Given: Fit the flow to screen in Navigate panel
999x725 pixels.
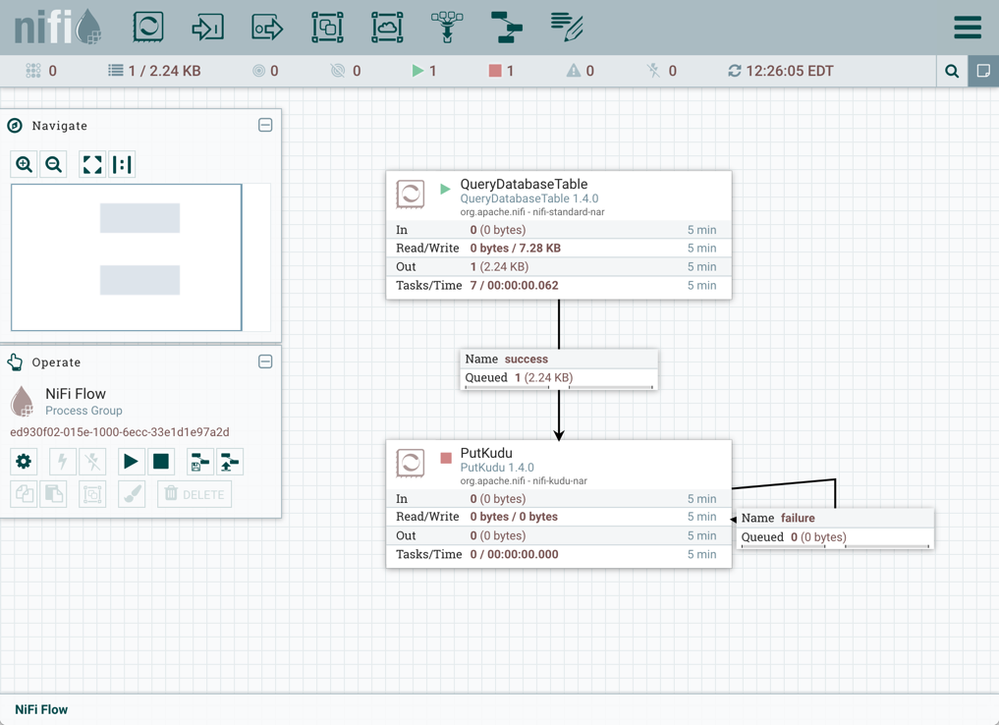Looking at the screenshot, I should click(x=91, y=163).
